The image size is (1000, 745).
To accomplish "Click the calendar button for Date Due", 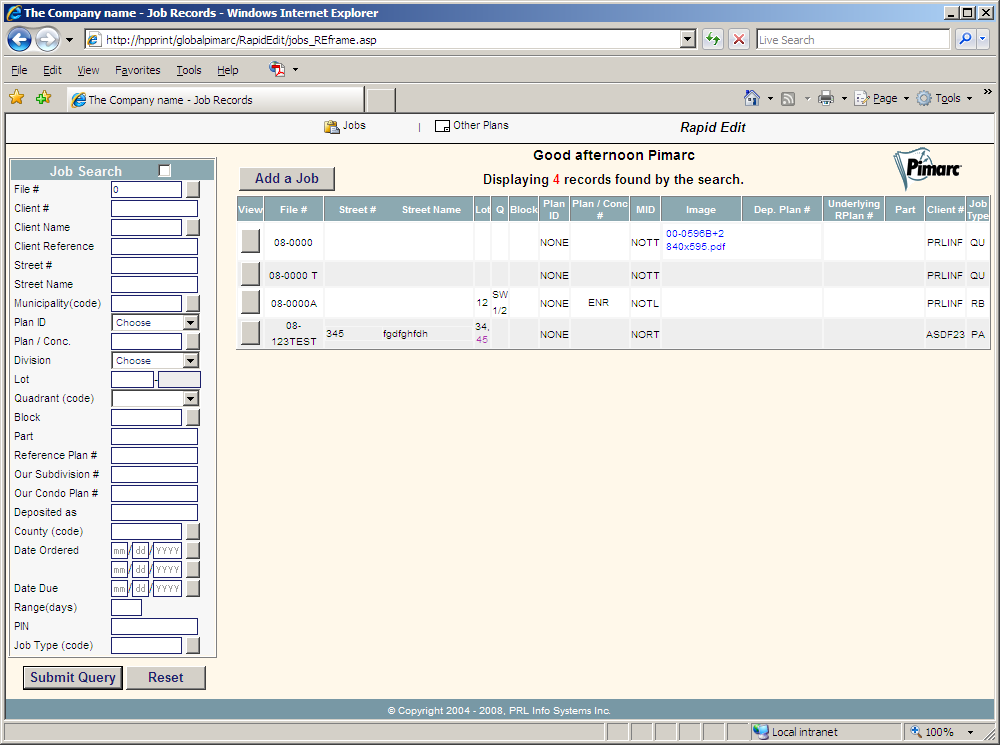I will (x=193, y=589).
